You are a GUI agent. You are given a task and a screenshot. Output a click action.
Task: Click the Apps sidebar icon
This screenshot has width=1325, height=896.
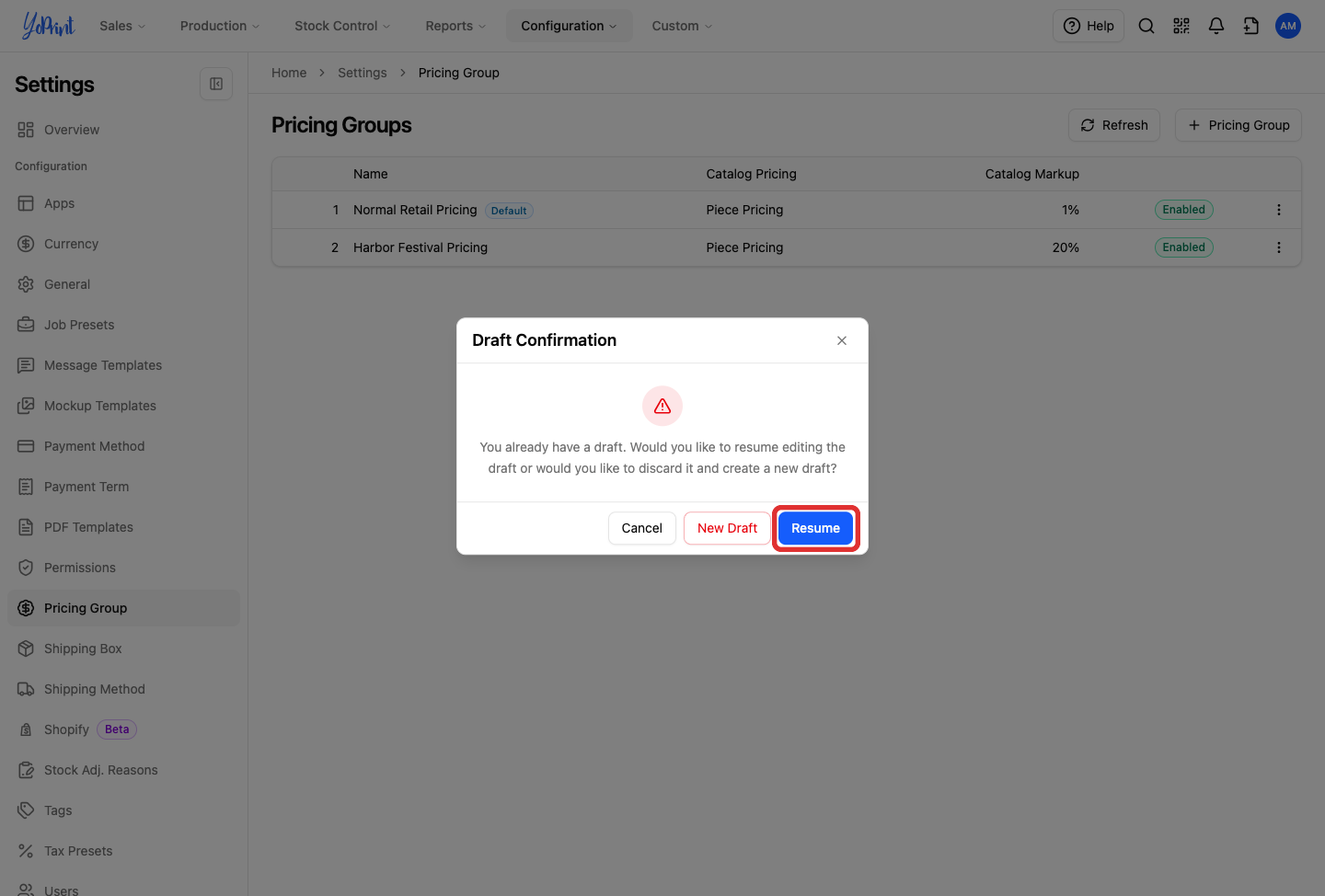point(26,203)
